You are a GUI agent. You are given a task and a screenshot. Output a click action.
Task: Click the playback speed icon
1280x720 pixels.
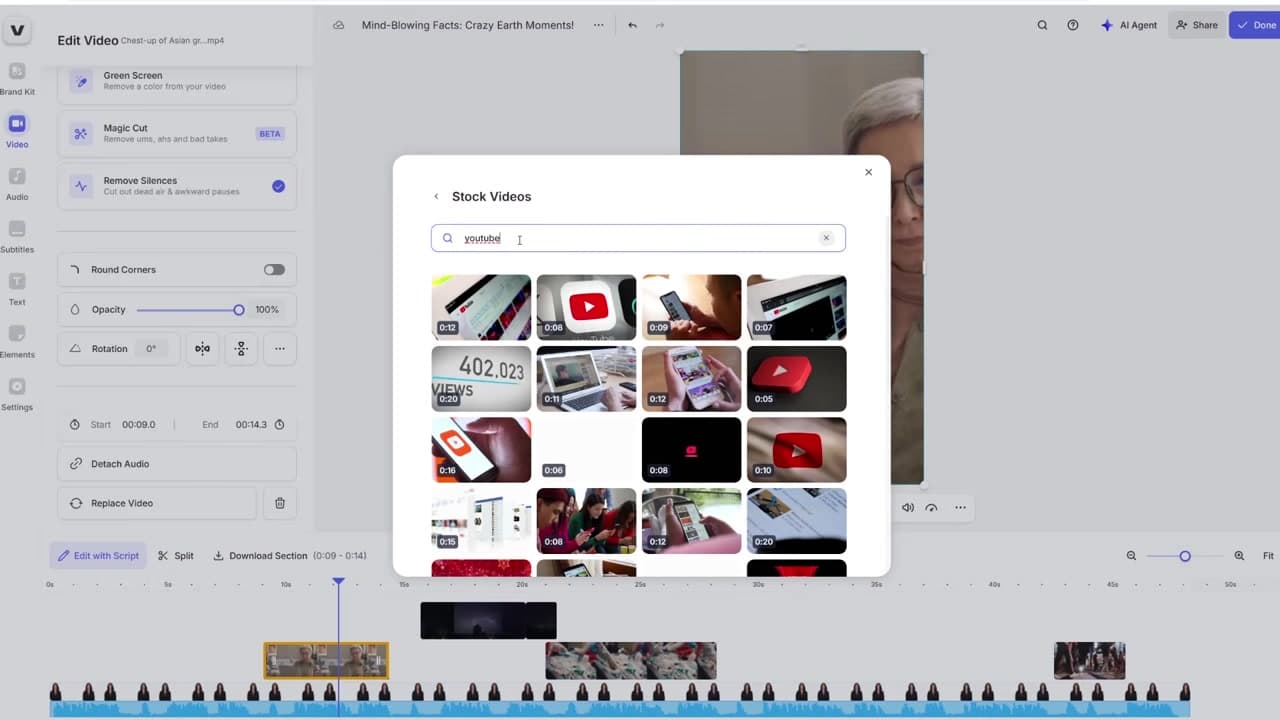pyautogui.click(x=931, y=508)
